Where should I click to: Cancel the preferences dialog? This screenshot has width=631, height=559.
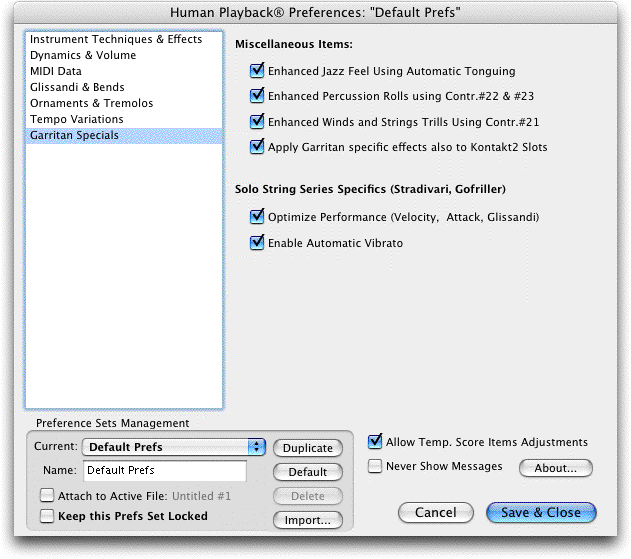436,512
